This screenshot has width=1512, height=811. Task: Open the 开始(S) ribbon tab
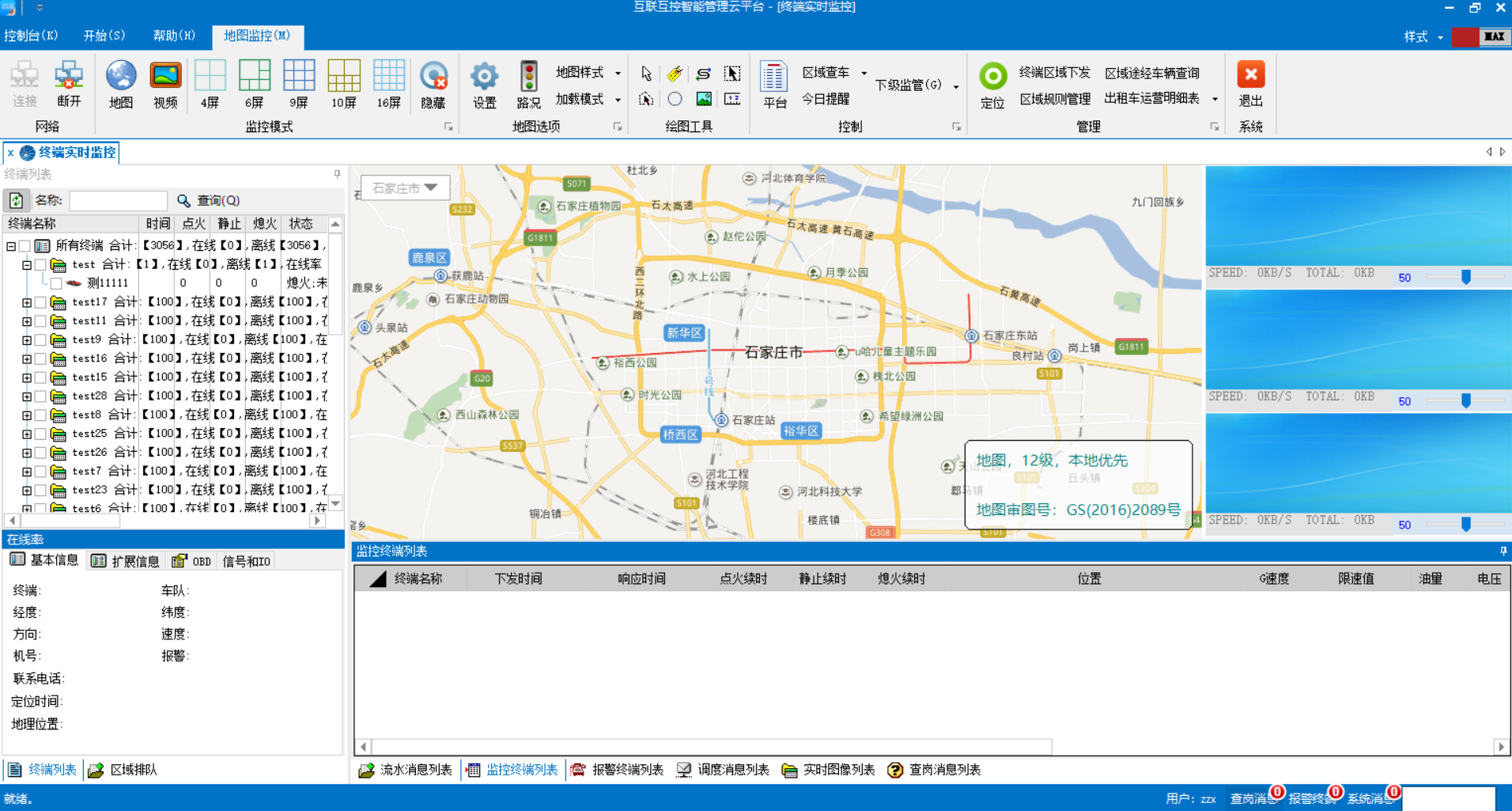[104, 36]
